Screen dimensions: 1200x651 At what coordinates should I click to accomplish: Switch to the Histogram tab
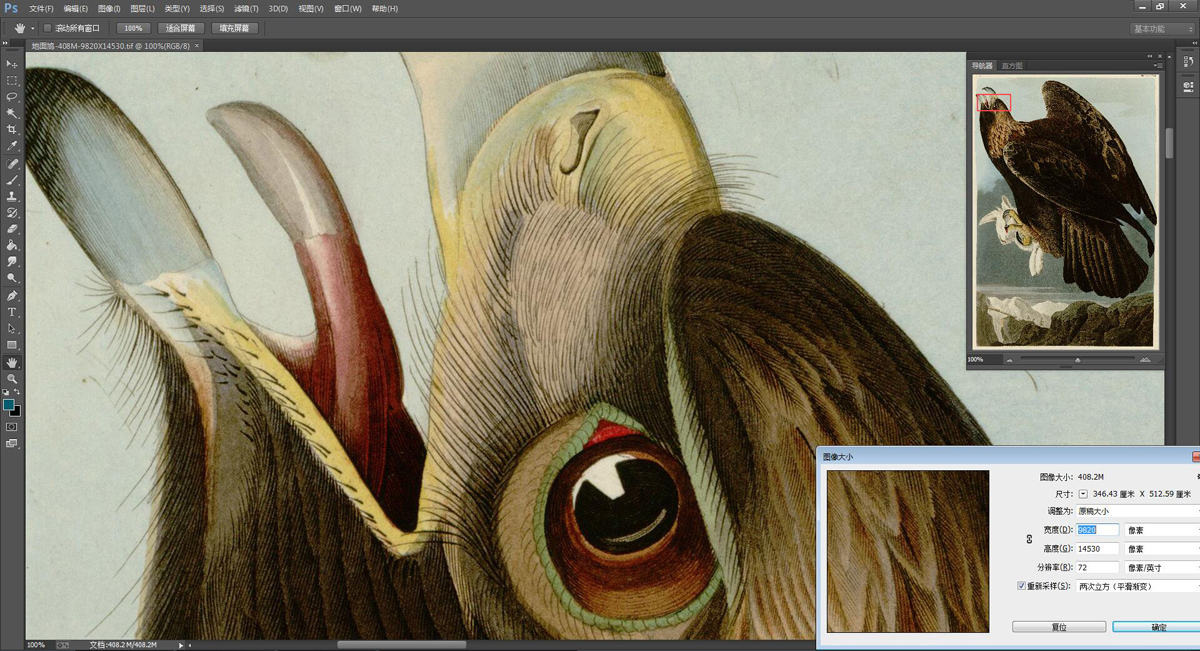1012,66
